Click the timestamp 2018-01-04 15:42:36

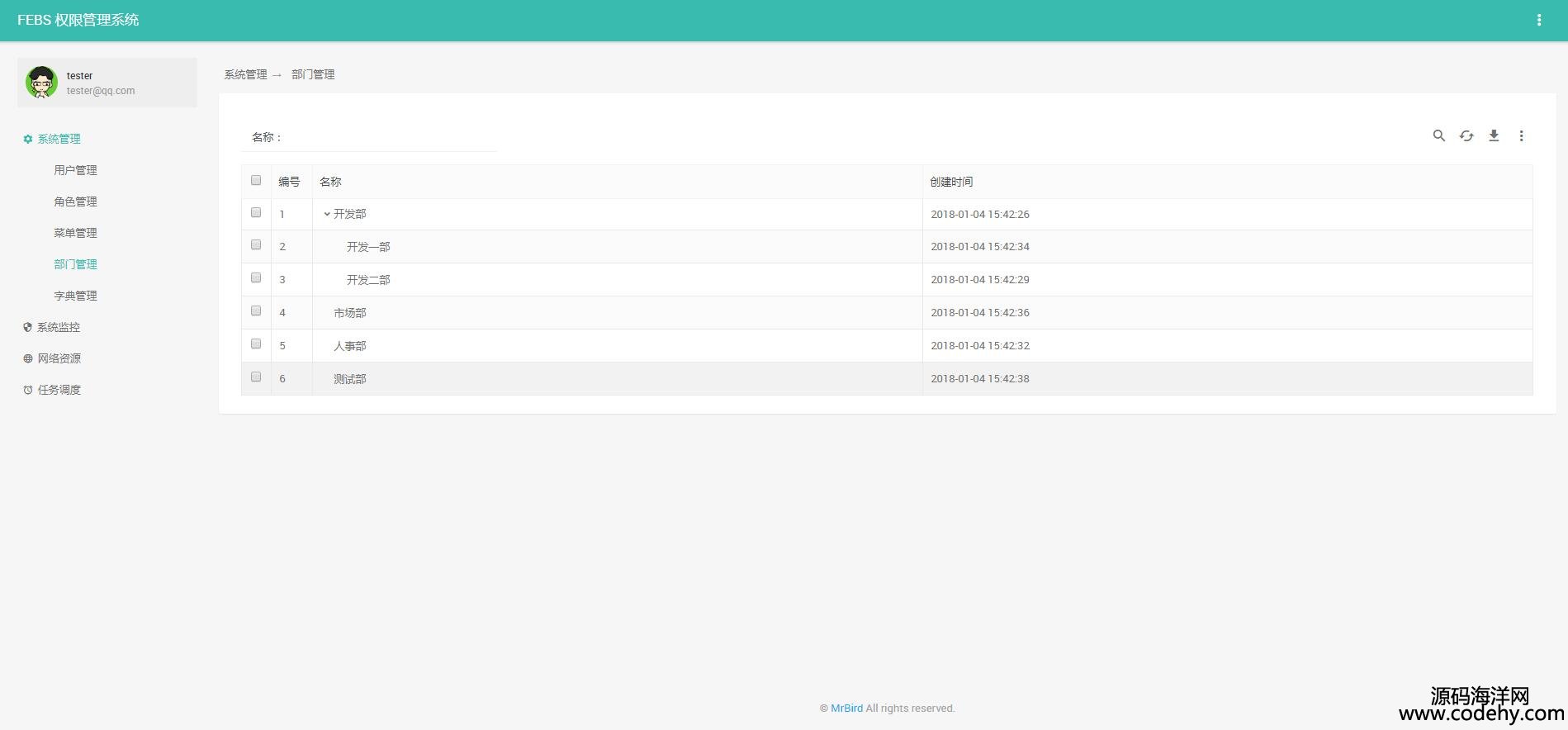pyautogui.click(x=980, y=312)
